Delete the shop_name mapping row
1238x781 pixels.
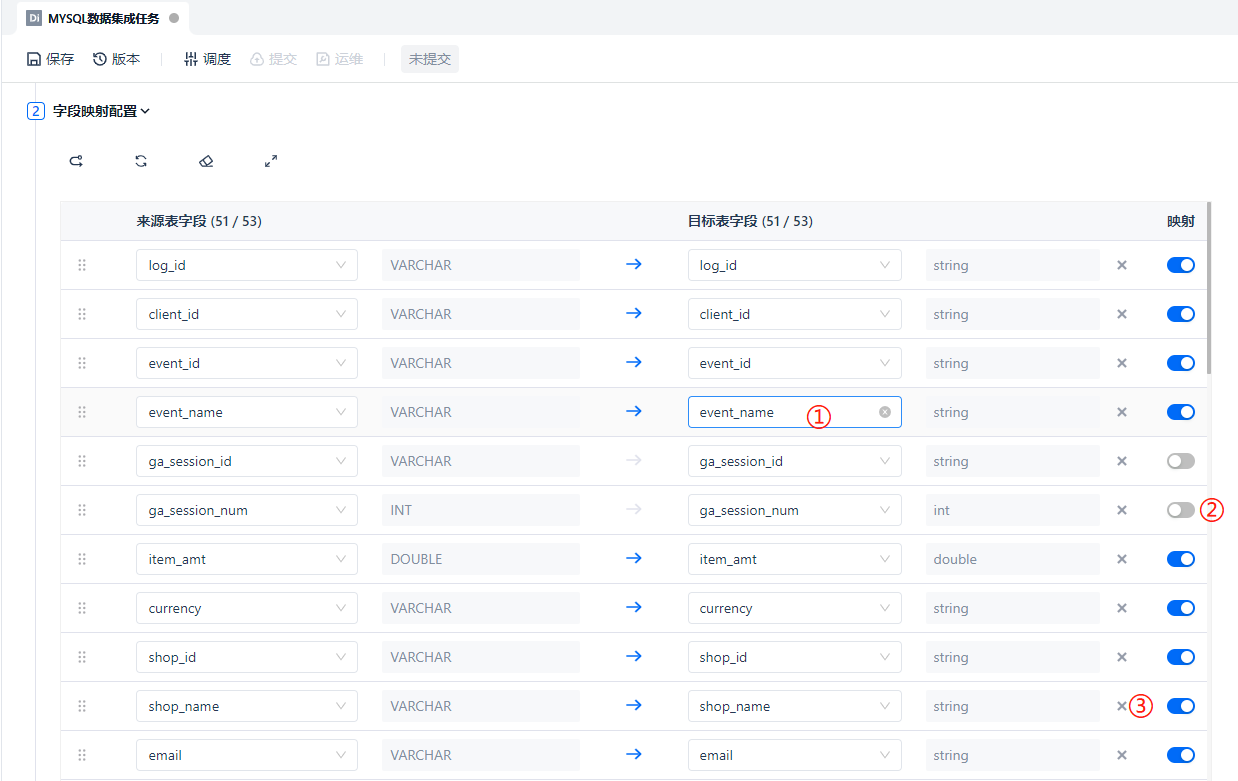point(1121,706)
